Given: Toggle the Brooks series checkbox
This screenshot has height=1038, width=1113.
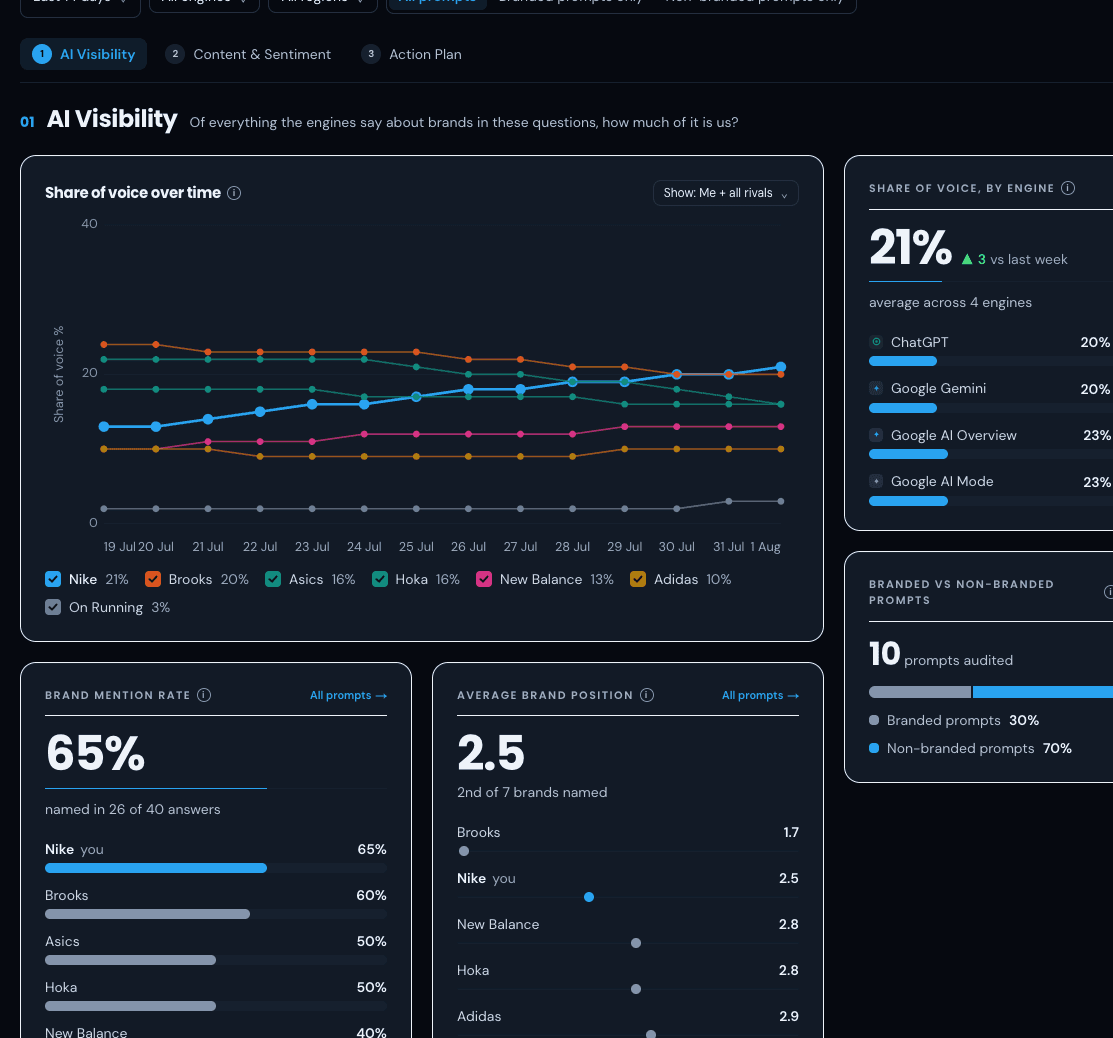Looking at the screenshot, I should [x=153, y=579].
